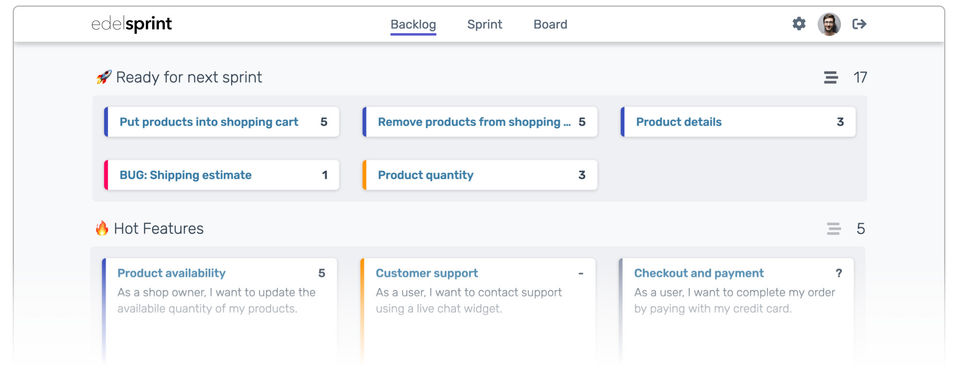Open the 'Put products into shopping cart' story
This screenshot has height=384, width=960.
pyautogui.click(x=222, y=122)
